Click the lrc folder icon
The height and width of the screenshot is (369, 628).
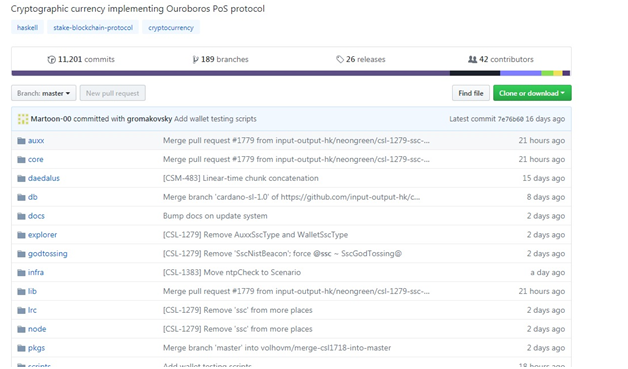click(x=21, y=310)
